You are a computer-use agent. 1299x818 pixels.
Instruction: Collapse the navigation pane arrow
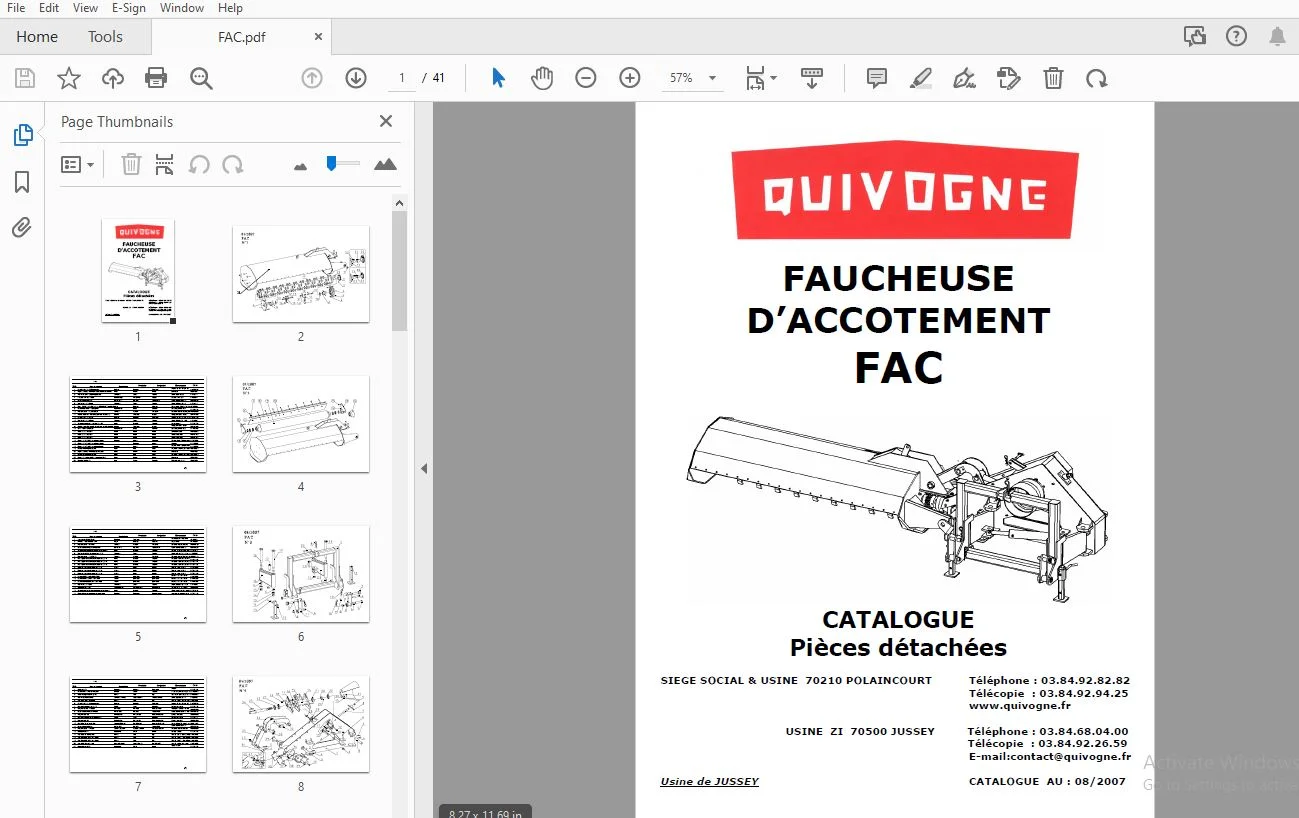[424, 468]
